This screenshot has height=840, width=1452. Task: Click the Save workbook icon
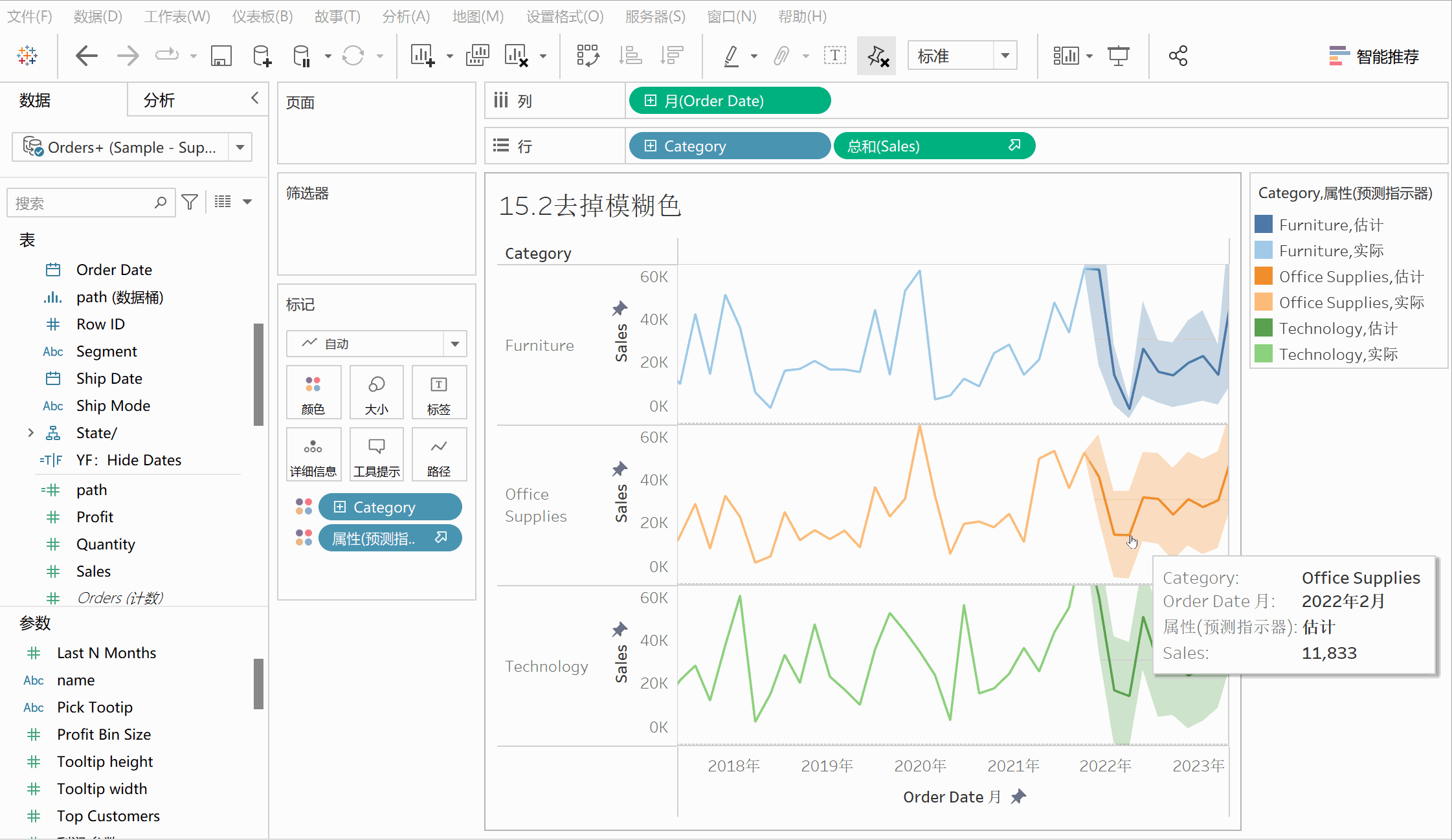(x=221, y=56)
